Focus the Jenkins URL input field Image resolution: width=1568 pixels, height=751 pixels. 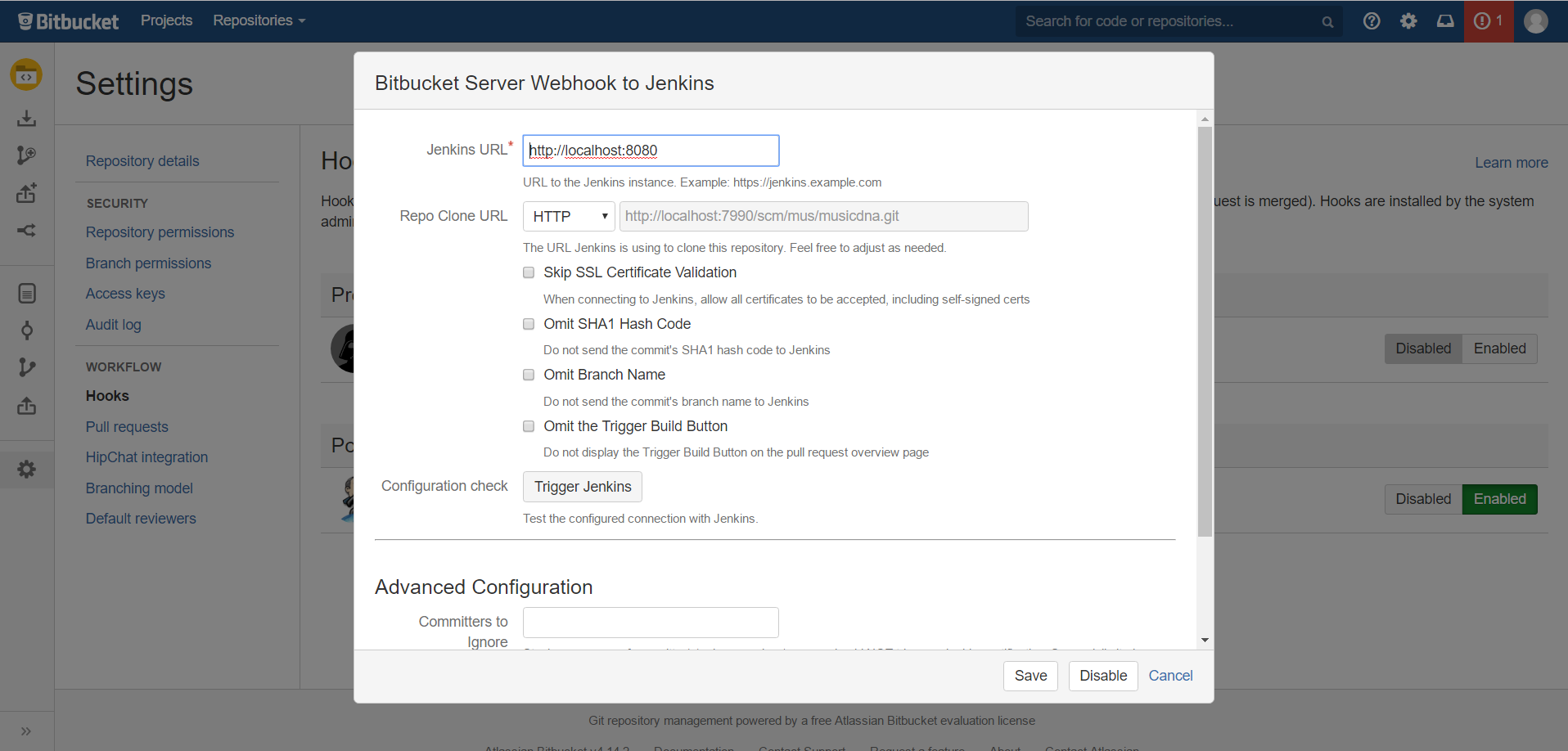tap(651, 151)
